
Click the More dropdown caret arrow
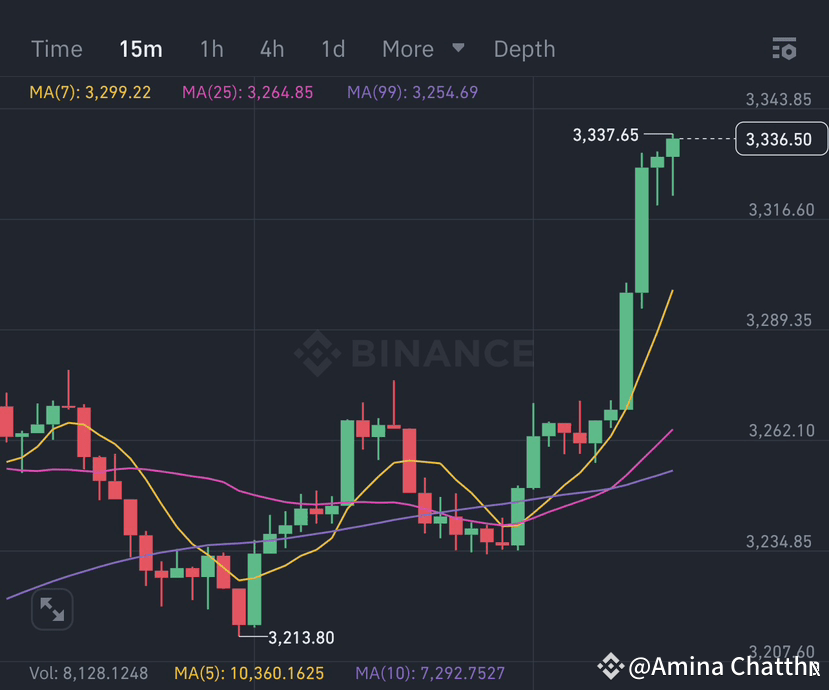pos(457,48)
